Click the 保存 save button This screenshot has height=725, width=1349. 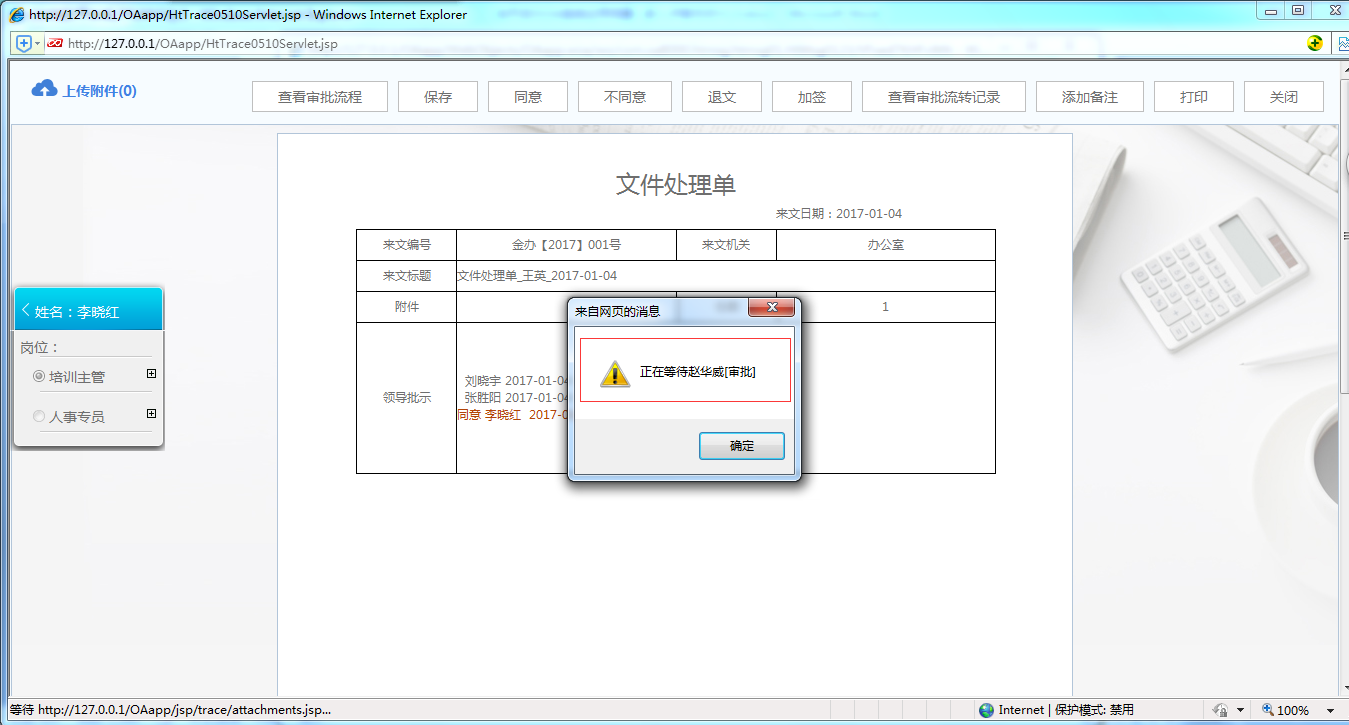click(x=438, y=97)
